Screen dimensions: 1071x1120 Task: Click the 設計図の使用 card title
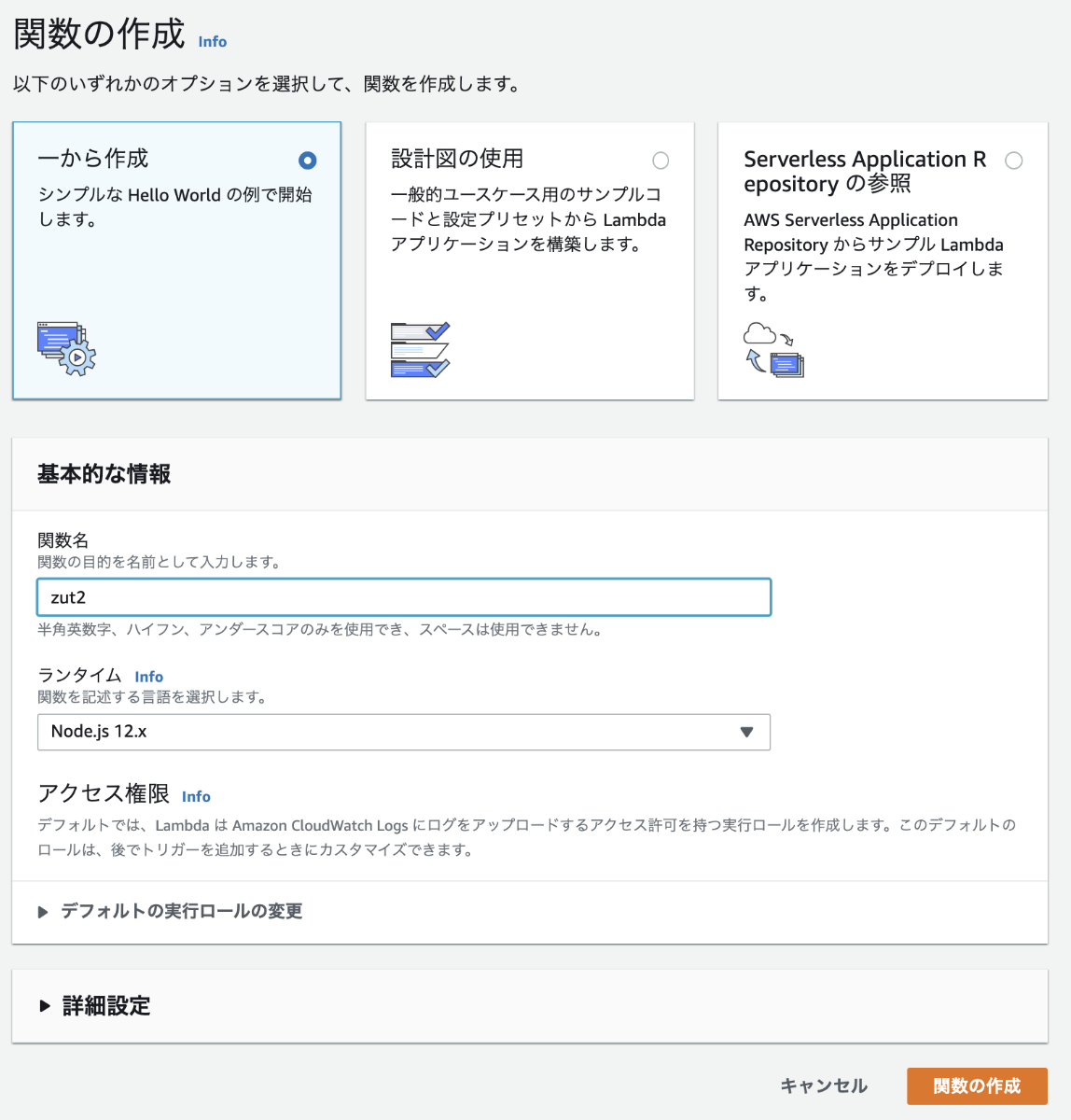pos(457,159)
